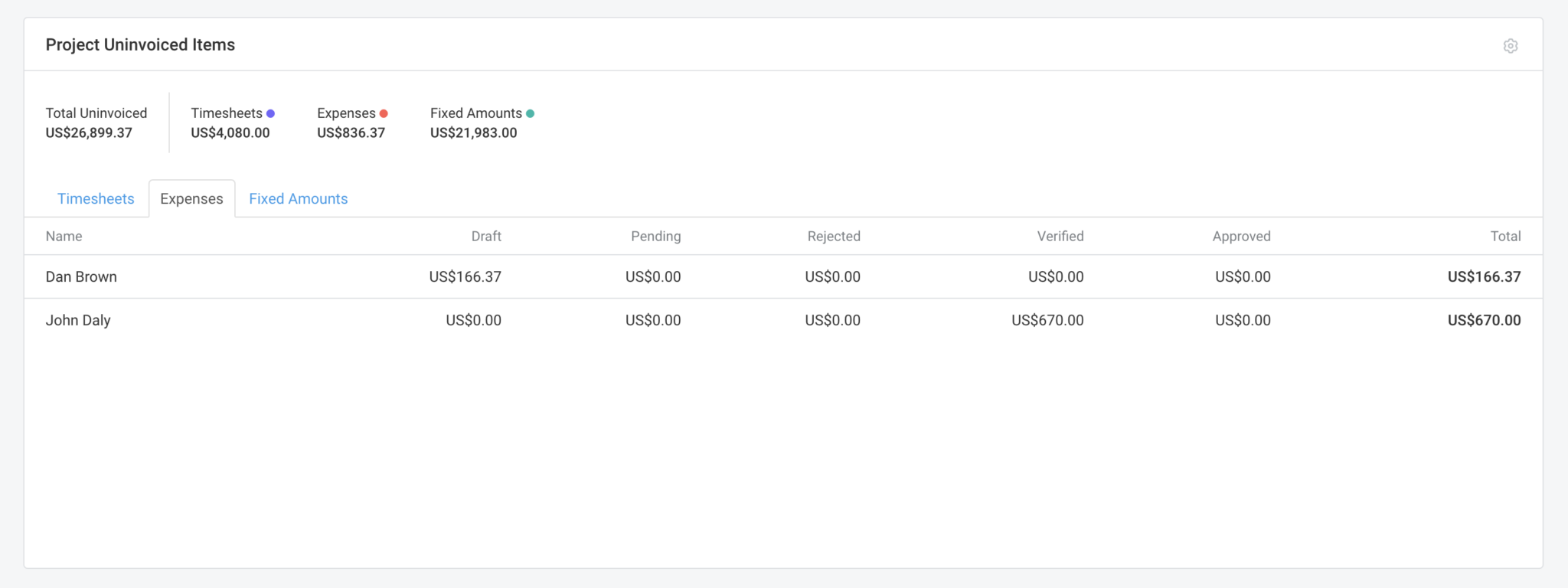
Task: Switch to the Fixed Amounts tab
Action: tap(298, 198)
